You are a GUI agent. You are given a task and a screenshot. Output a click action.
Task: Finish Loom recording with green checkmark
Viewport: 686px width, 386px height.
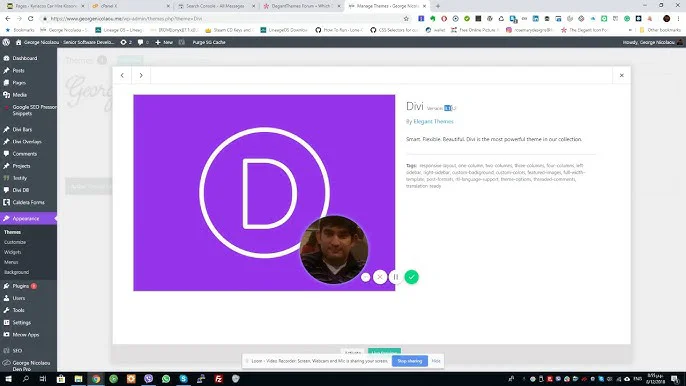411,277
